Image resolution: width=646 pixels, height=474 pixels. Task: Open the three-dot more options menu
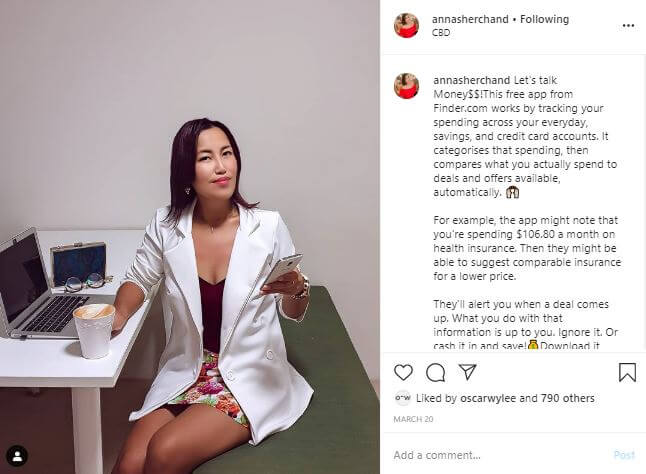(628, 26)
